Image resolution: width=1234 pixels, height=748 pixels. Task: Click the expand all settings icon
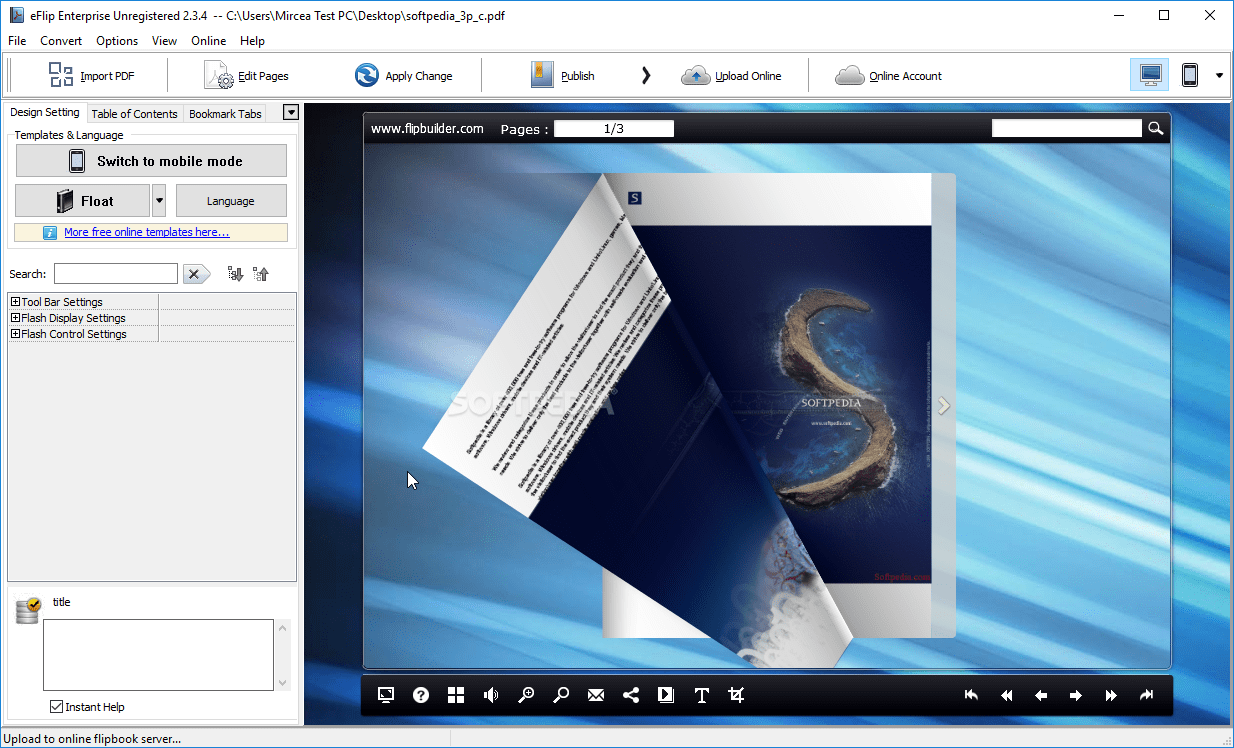235,274
